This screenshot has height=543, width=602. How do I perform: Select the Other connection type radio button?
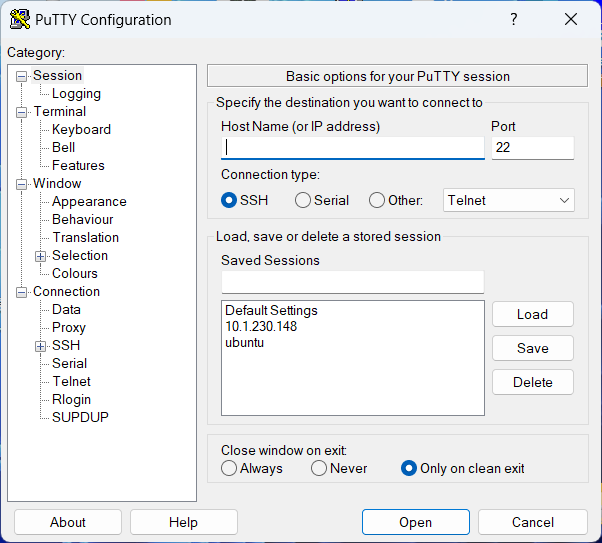click(x=377, y=200)
